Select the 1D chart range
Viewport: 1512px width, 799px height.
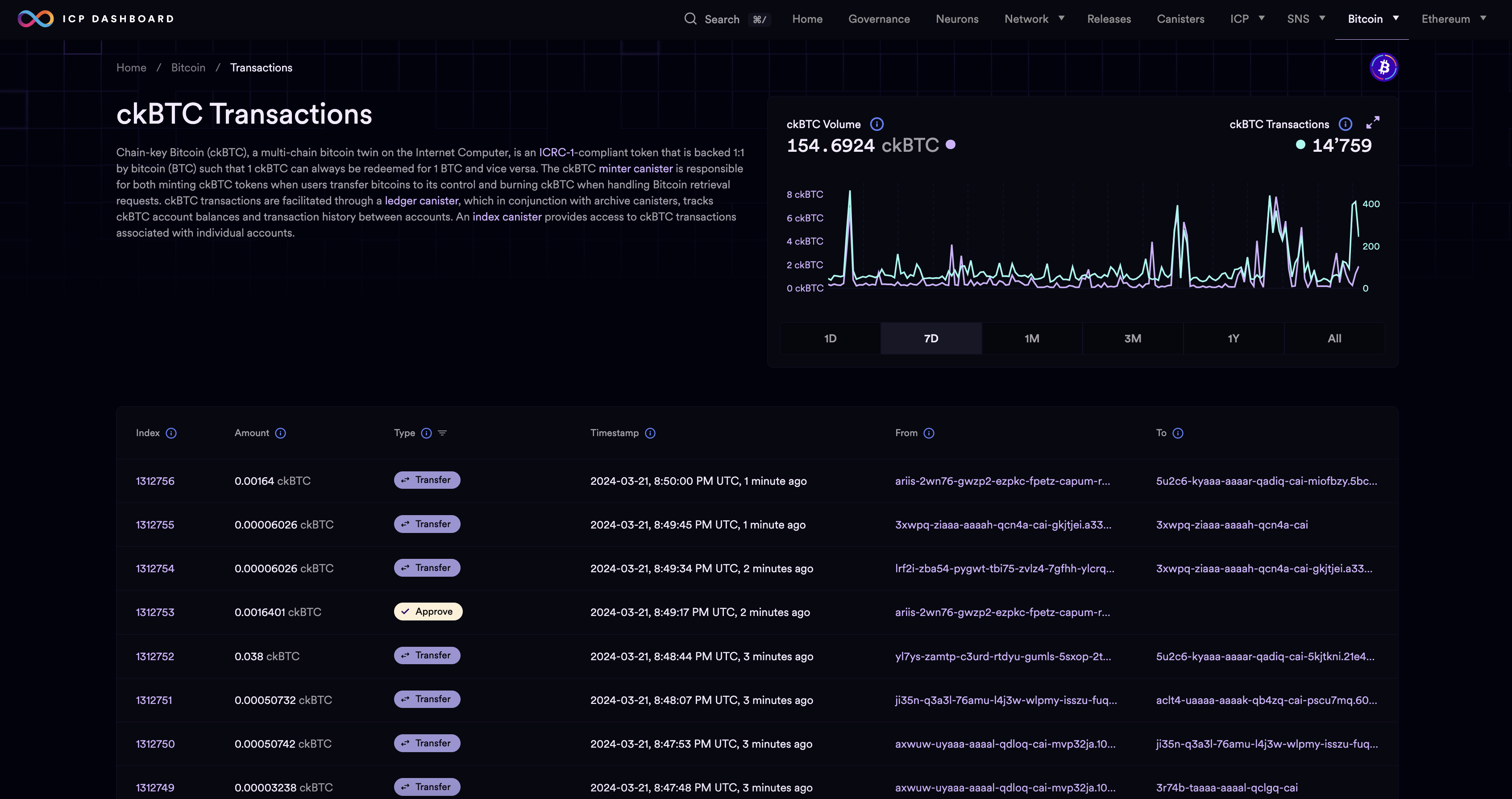[x=830, y=338]
